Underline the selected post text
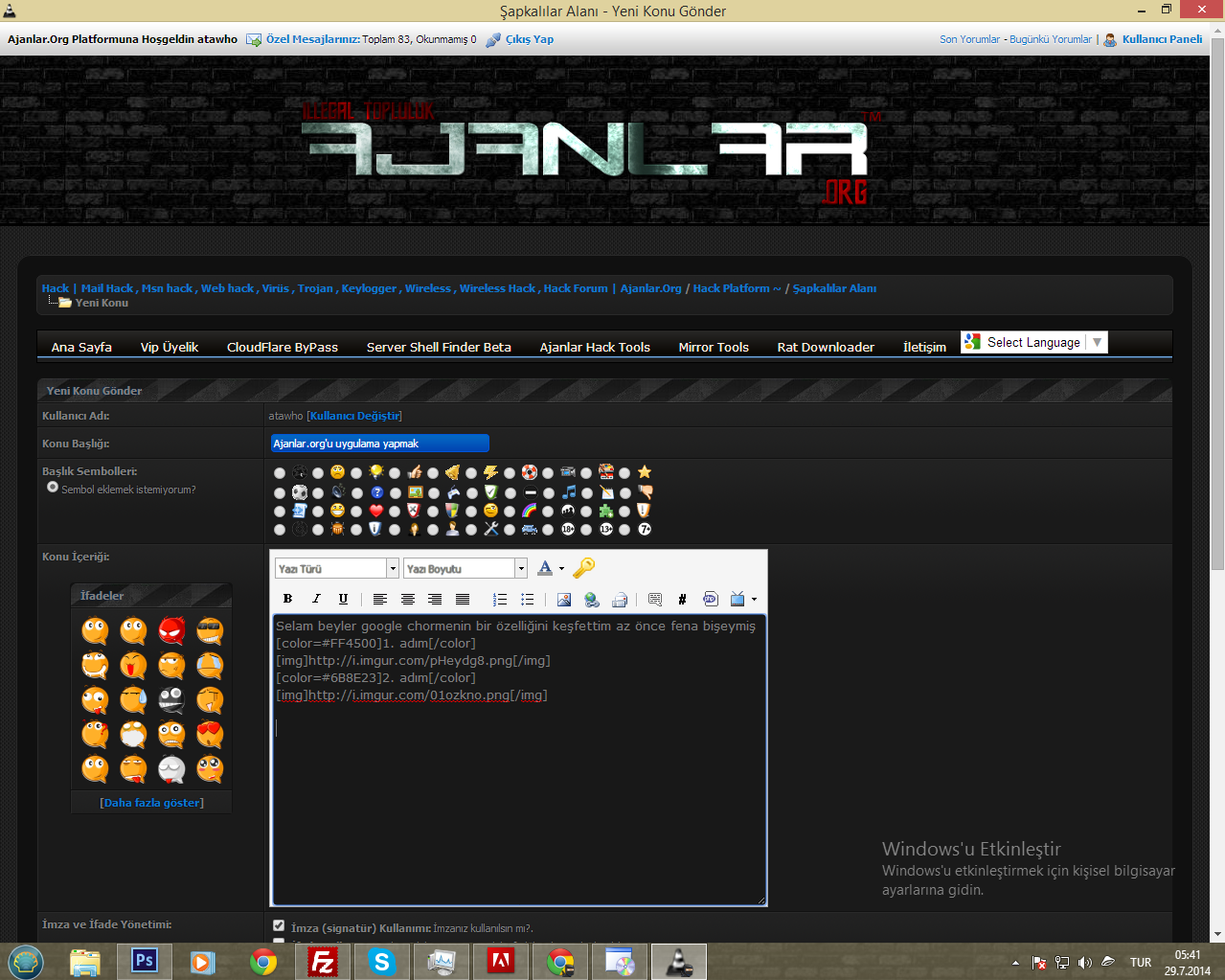This screenshot has width=1225, height=980. 343,599
